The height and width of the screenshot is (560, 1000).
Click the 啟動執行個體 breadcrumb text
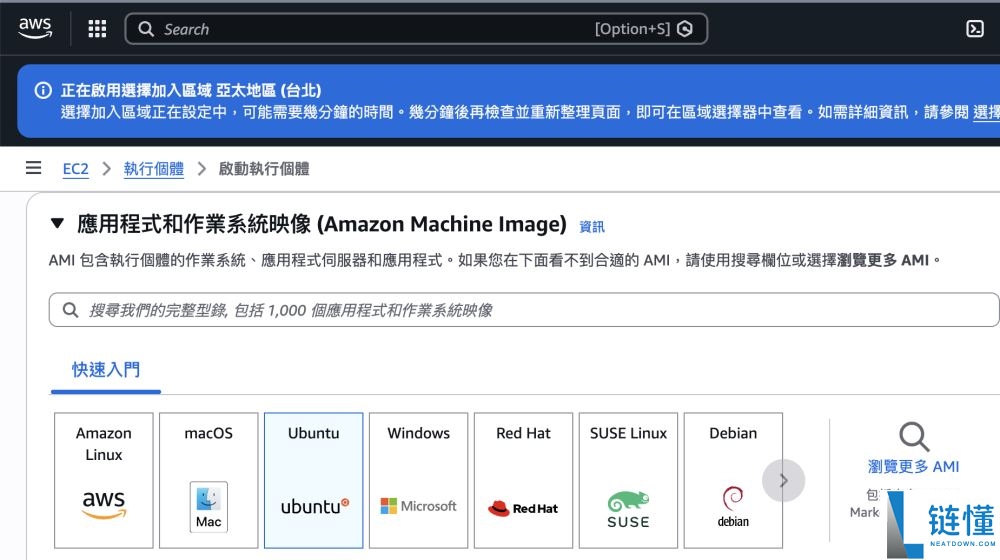pyautogui.click(x=264, y=169)
